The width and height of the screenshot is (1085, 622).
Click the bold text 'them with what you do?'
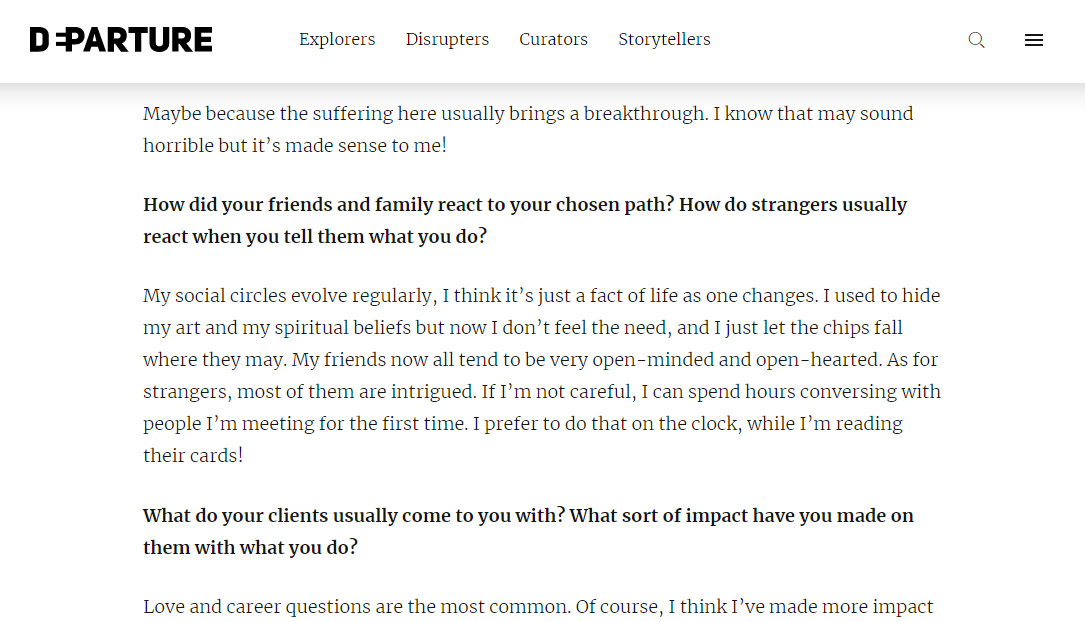[x=250, y=547]
